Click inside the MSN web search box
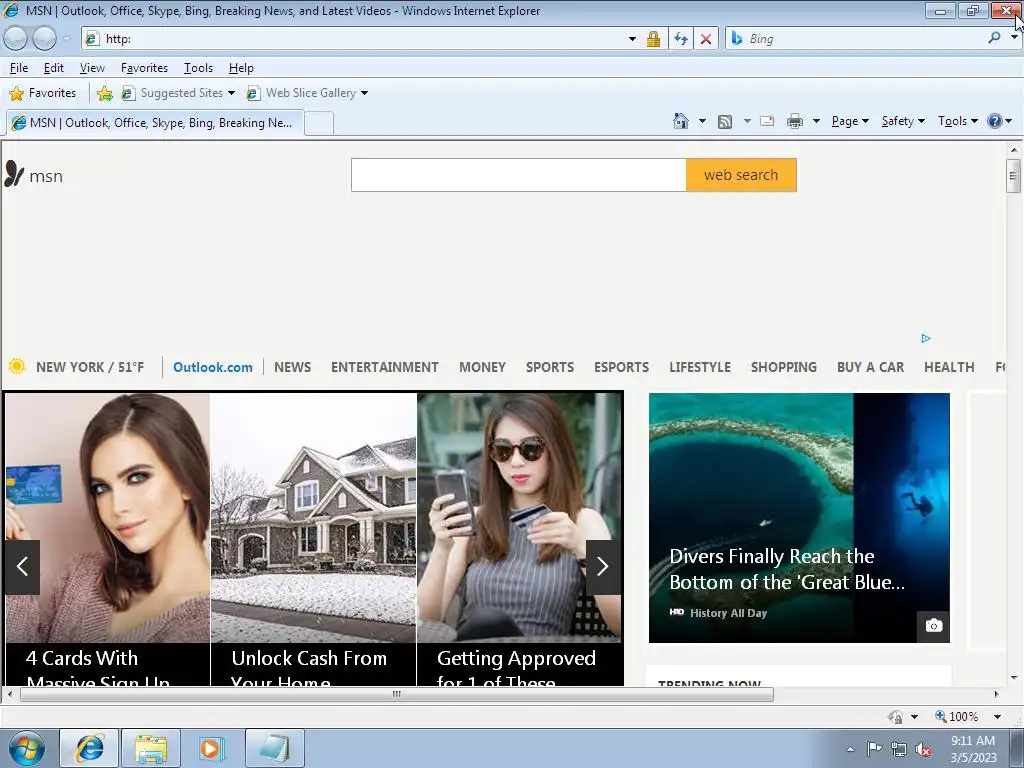The width and height of the screenshot is (1024, 768). click(x=519, y=175)
